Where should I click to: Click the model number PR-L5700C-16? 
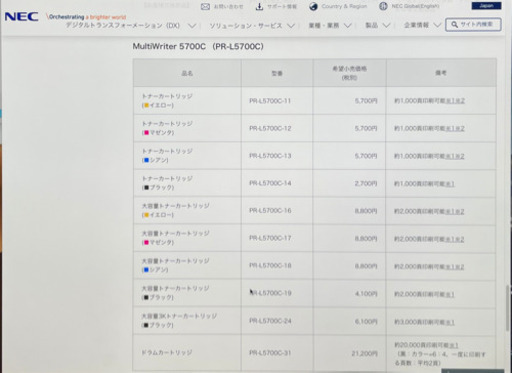pos(270,211)
